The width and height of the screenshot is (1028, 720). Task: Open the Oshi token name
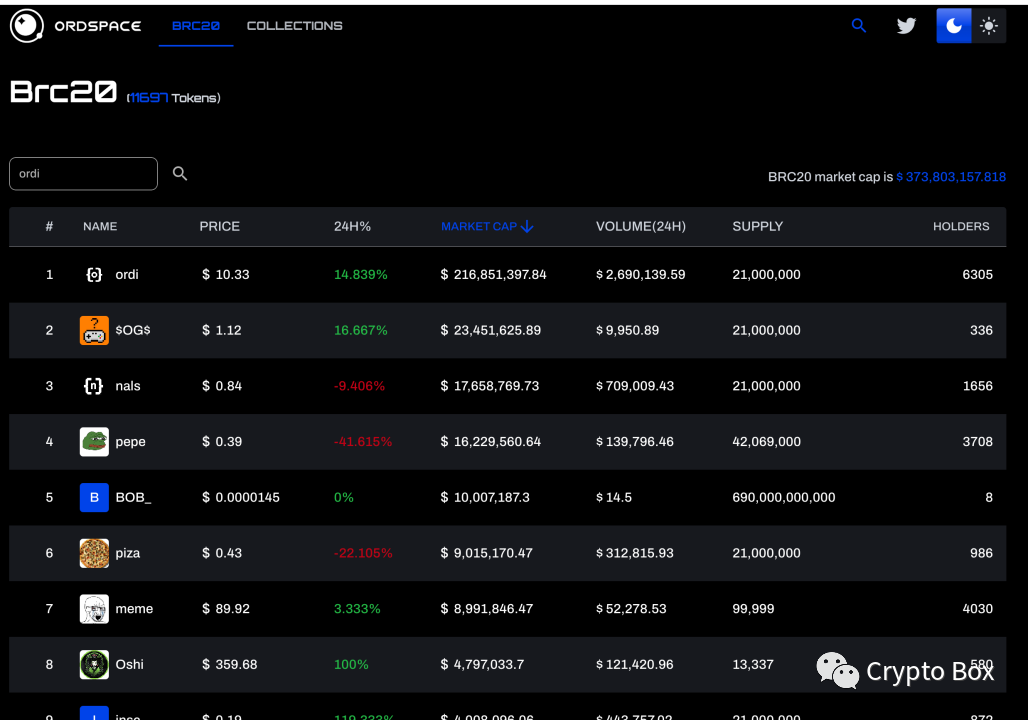[x=129, y=665]
